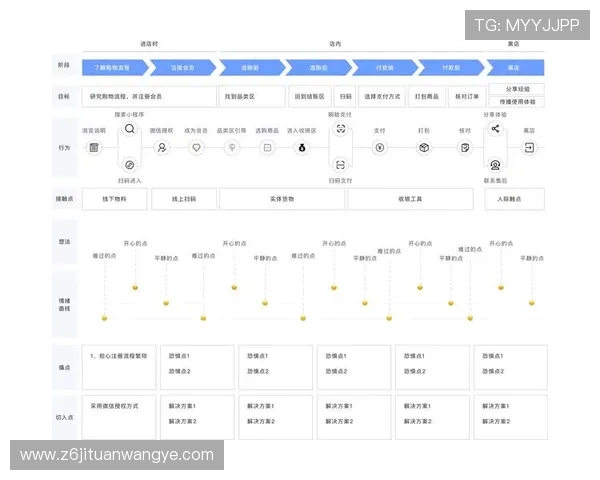Select the 采用微信授权方式 solution text
This screenshot has height=480, width=600.
[114, 406]
